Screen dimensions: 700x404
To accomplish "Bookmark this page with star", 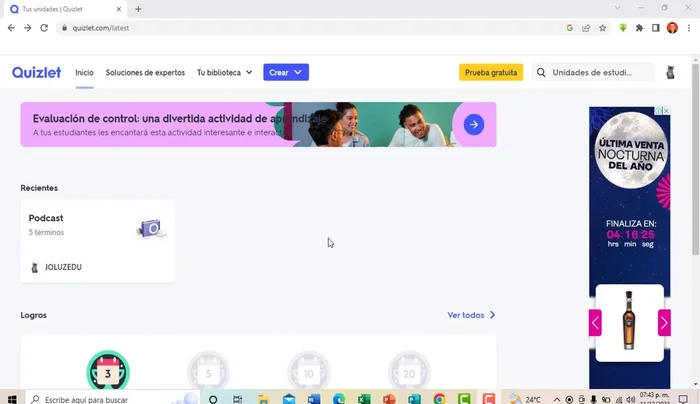I will (x=603, y=28).
